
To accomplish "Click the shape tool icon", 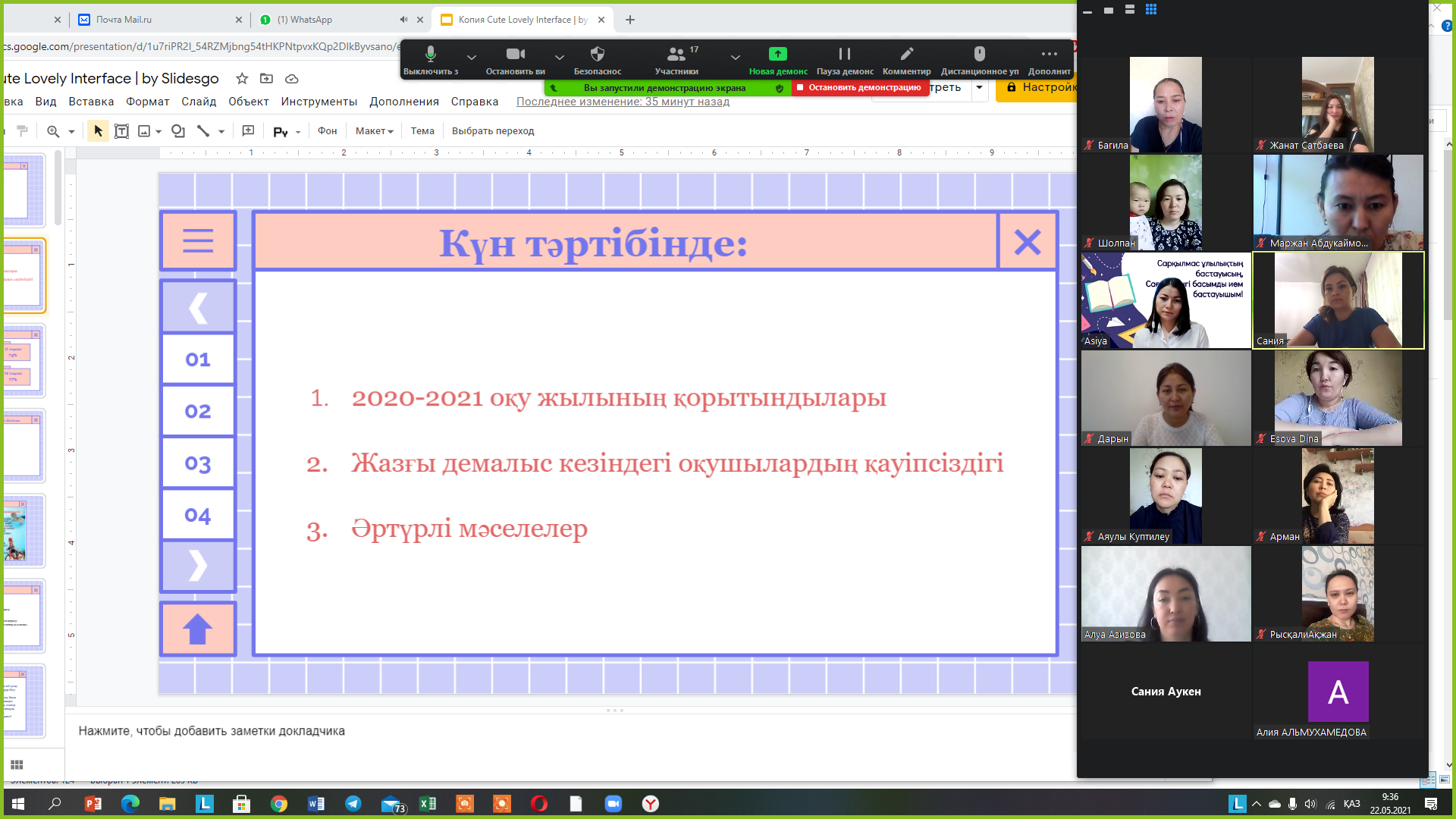I will (178, 131).
